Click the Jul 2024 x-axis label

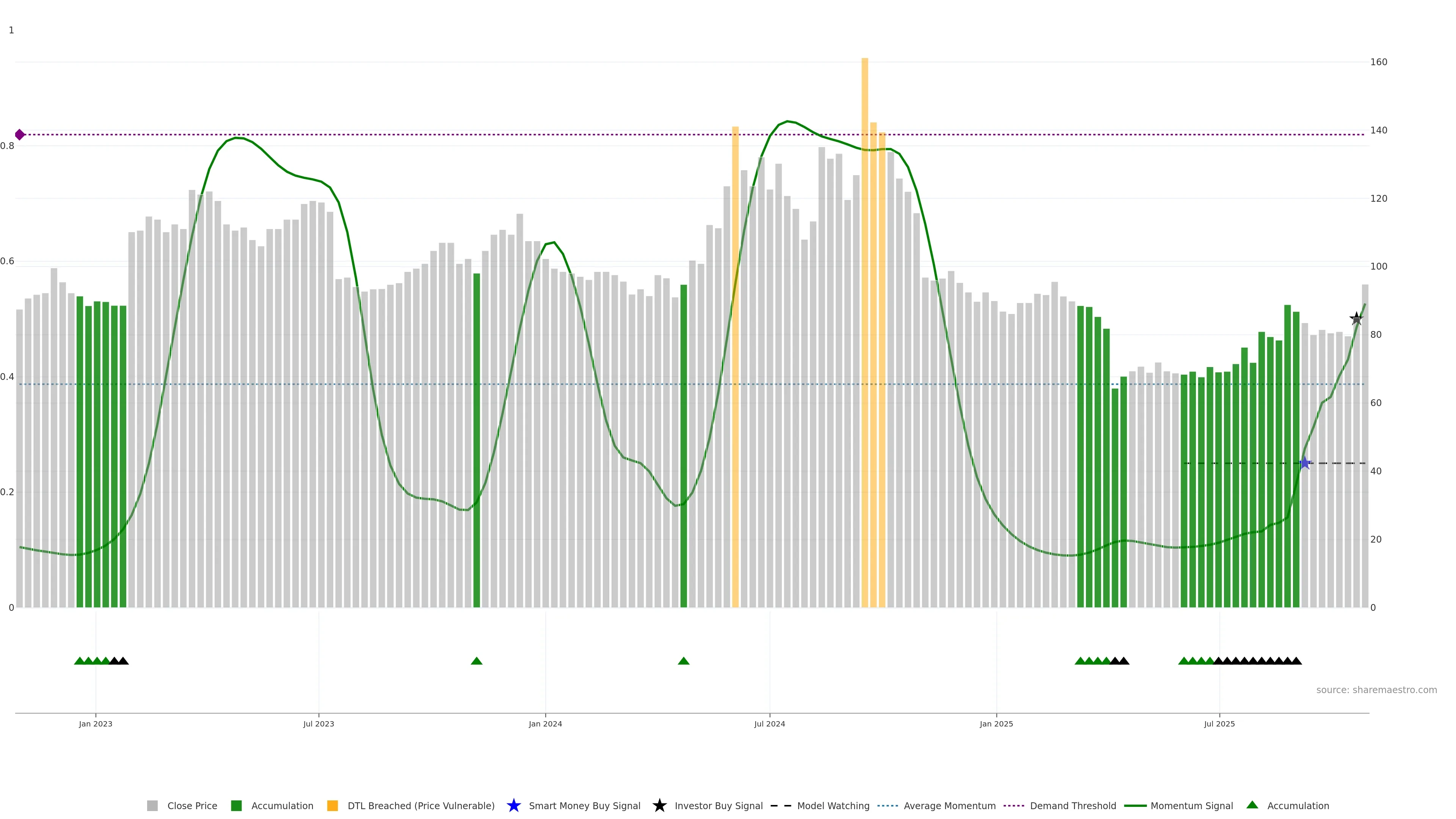click(x=769, y=723)
